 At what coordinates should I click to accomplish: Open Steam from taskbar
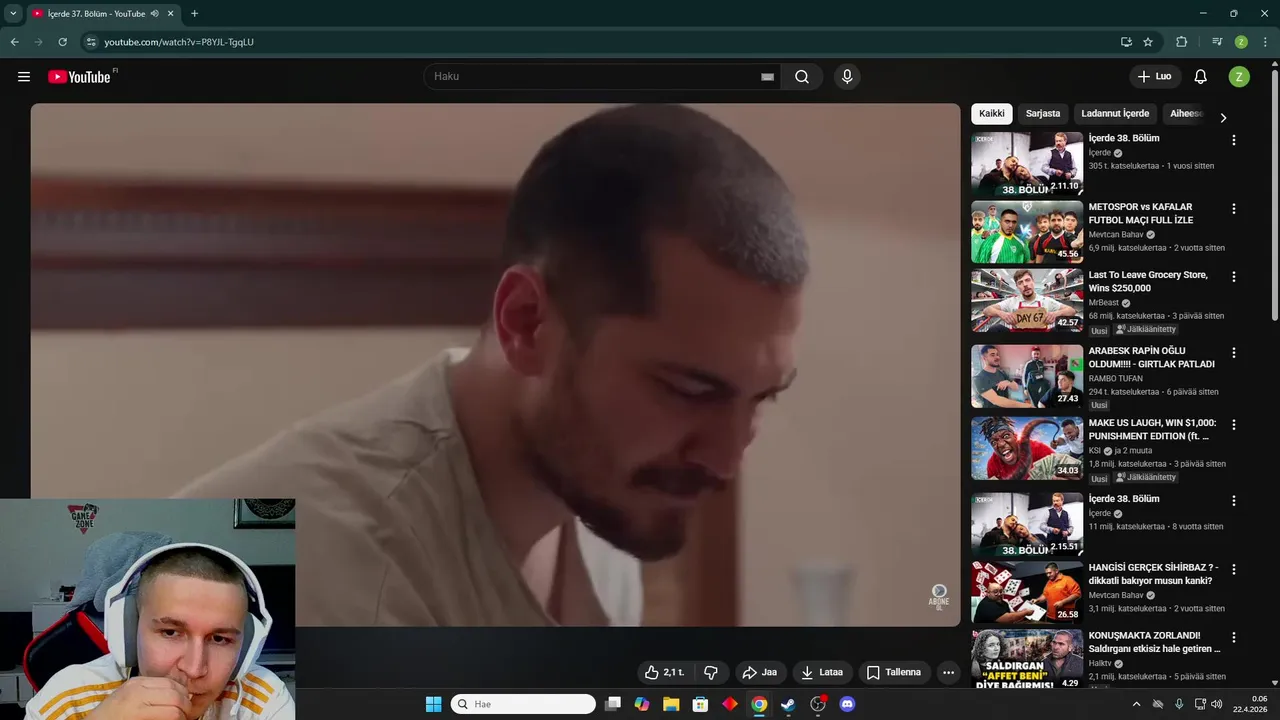788,704
